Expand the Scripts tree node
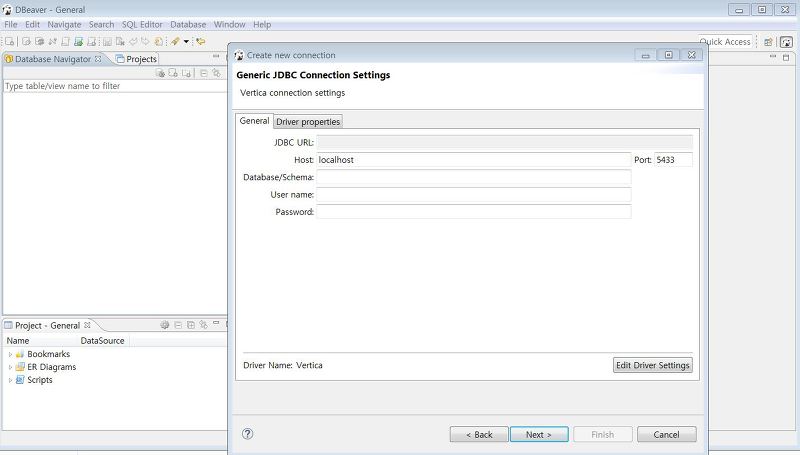800x455 pixels. [10, 380]
